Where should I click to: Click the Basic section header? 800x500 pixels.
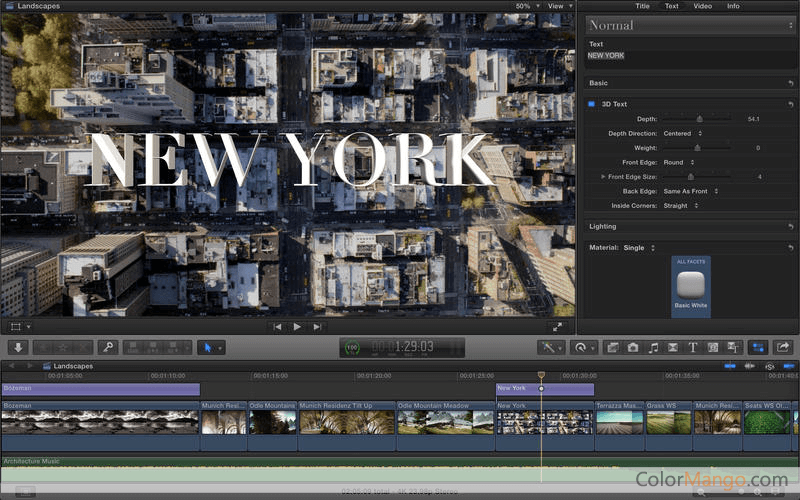pyautogui.click(x=598, y=83)
